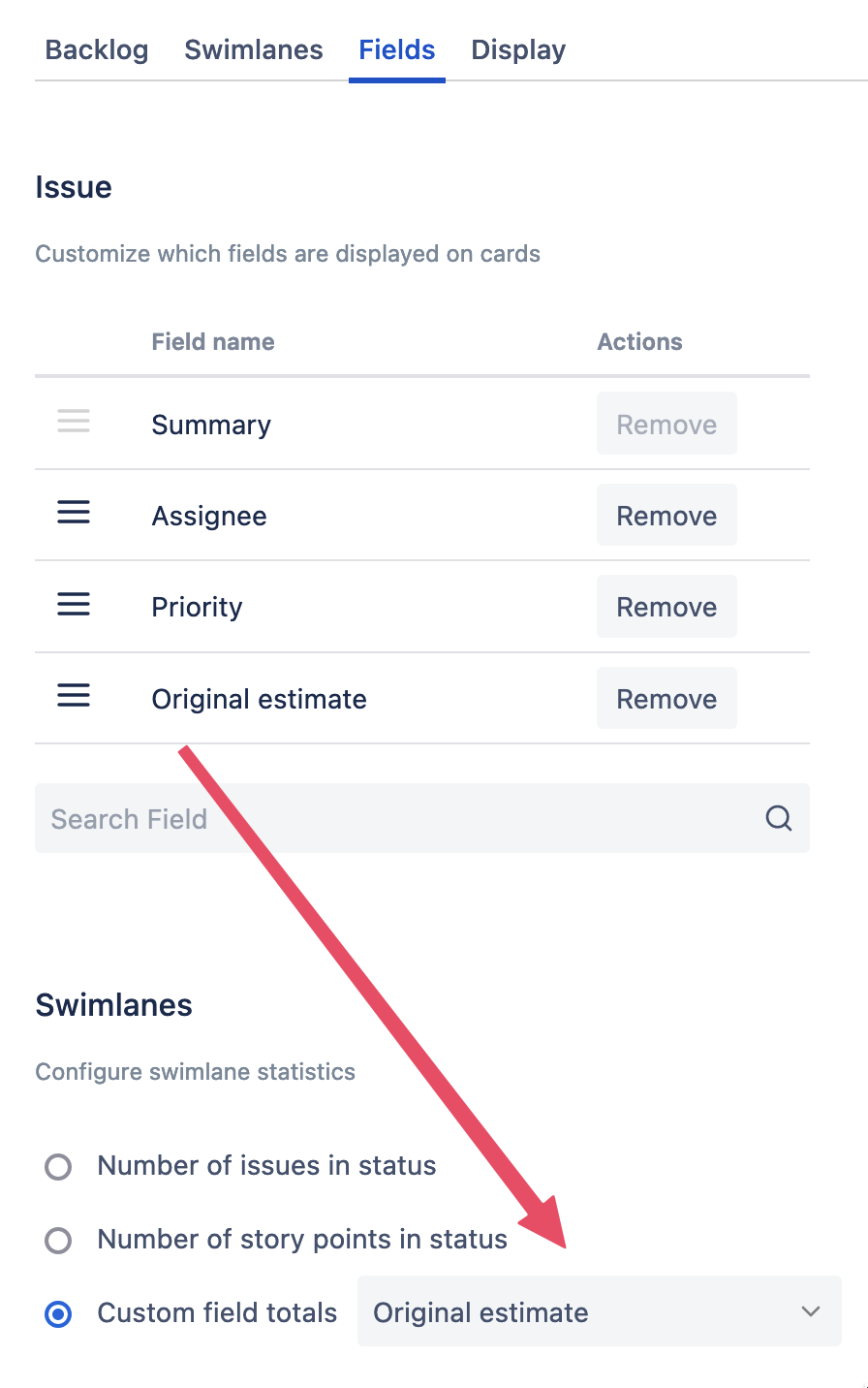Remove the Priority field

(x=666, y=607)
